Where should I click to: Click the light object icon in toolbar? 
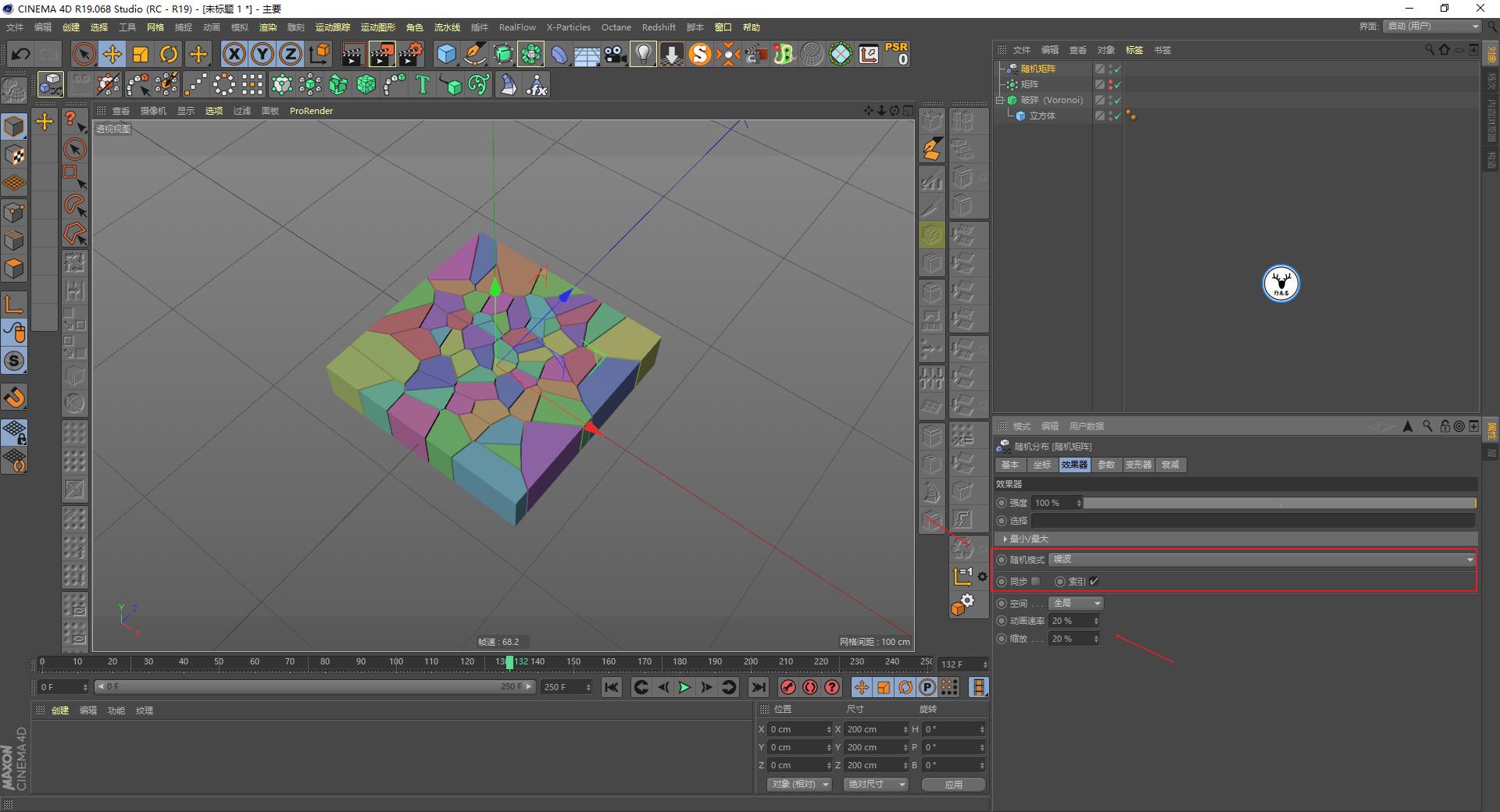pyautogui.click(x=642, y=54)
